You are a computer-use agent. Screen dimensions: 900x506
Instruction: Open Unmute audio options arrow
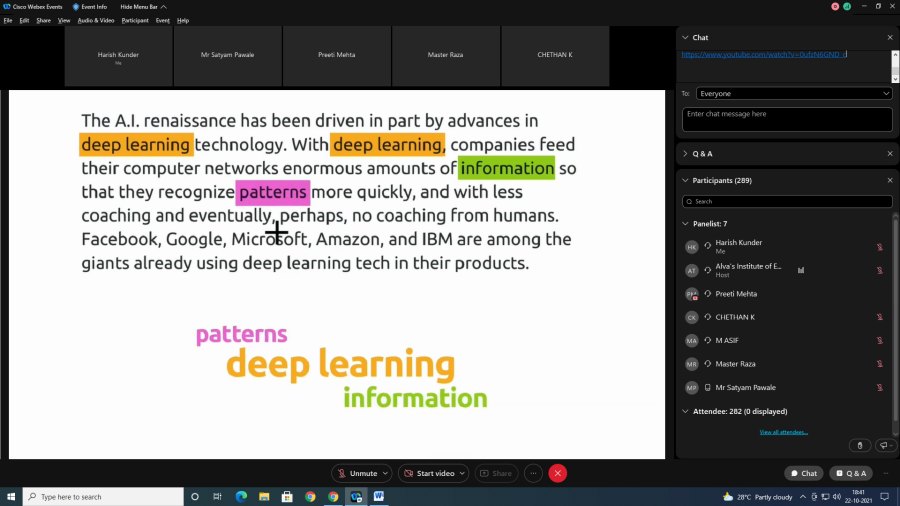pyautogui.click(x=385, y=473)
